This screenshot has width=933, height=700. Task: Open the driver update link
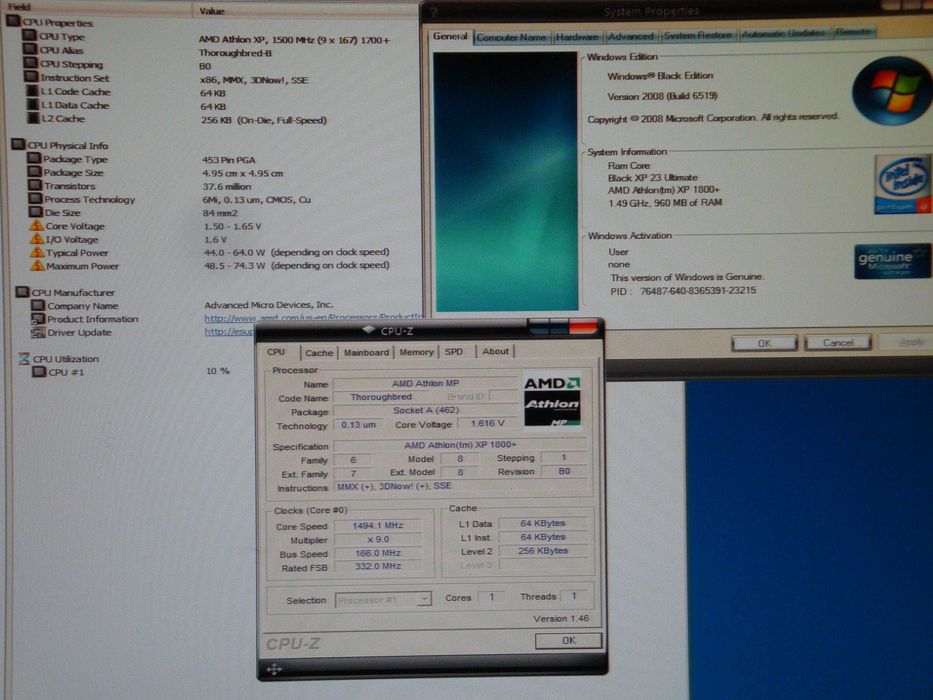[229, 332]
